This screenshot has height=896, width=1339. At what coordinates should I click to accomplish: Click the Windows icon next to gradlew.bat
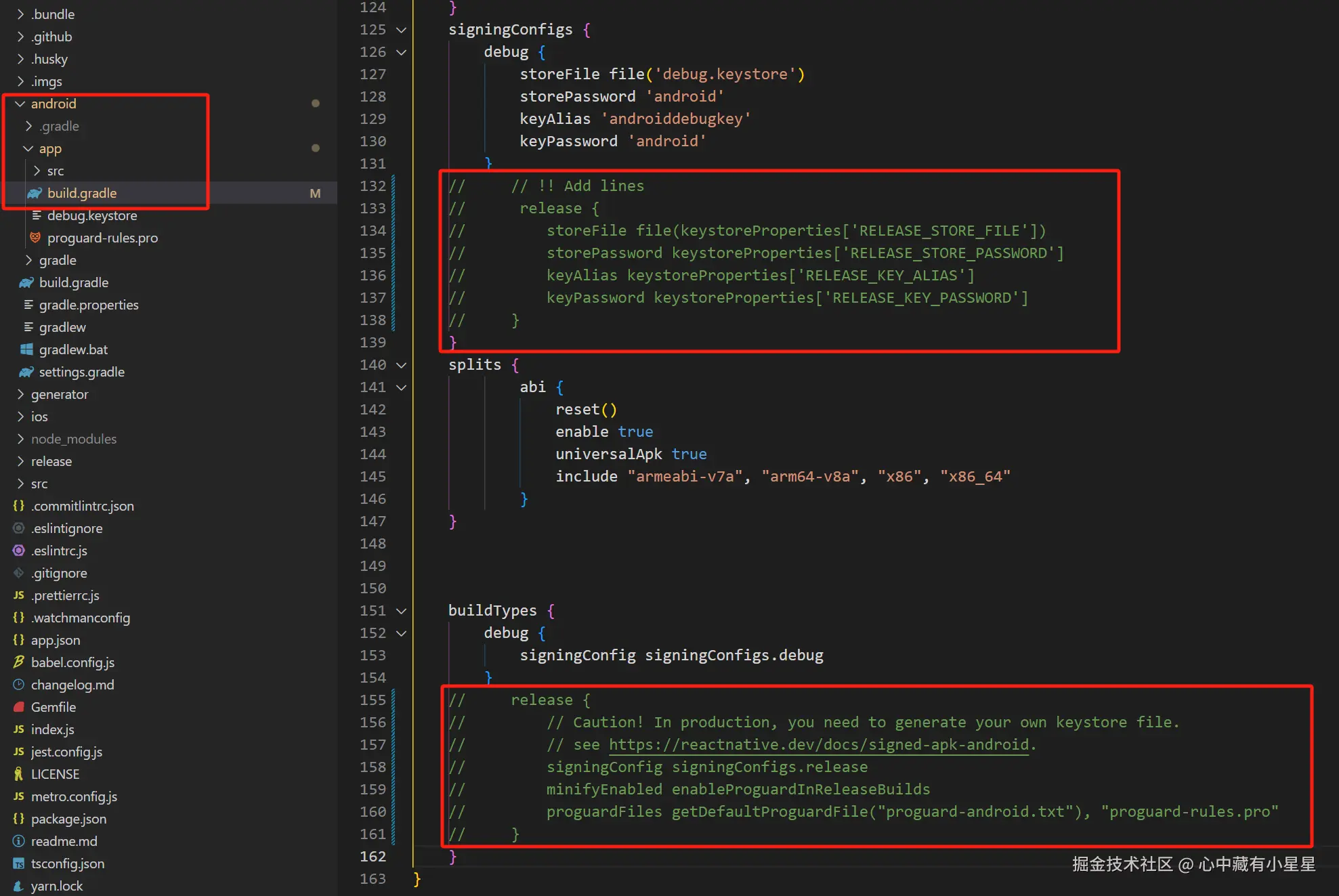[26, 349]
